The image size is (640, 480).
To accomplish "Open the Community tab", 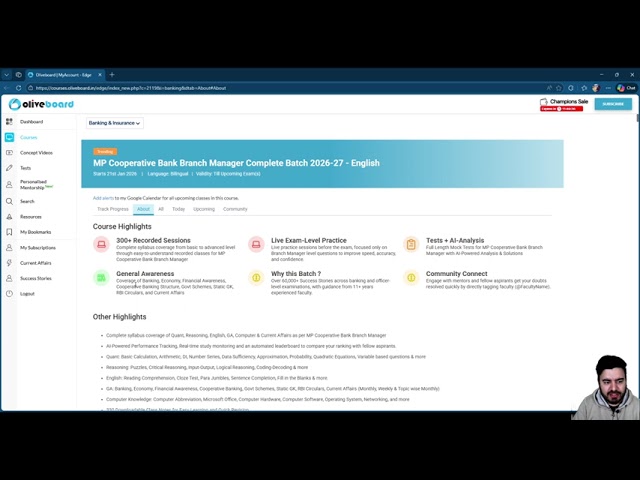I will pos(235,209).
